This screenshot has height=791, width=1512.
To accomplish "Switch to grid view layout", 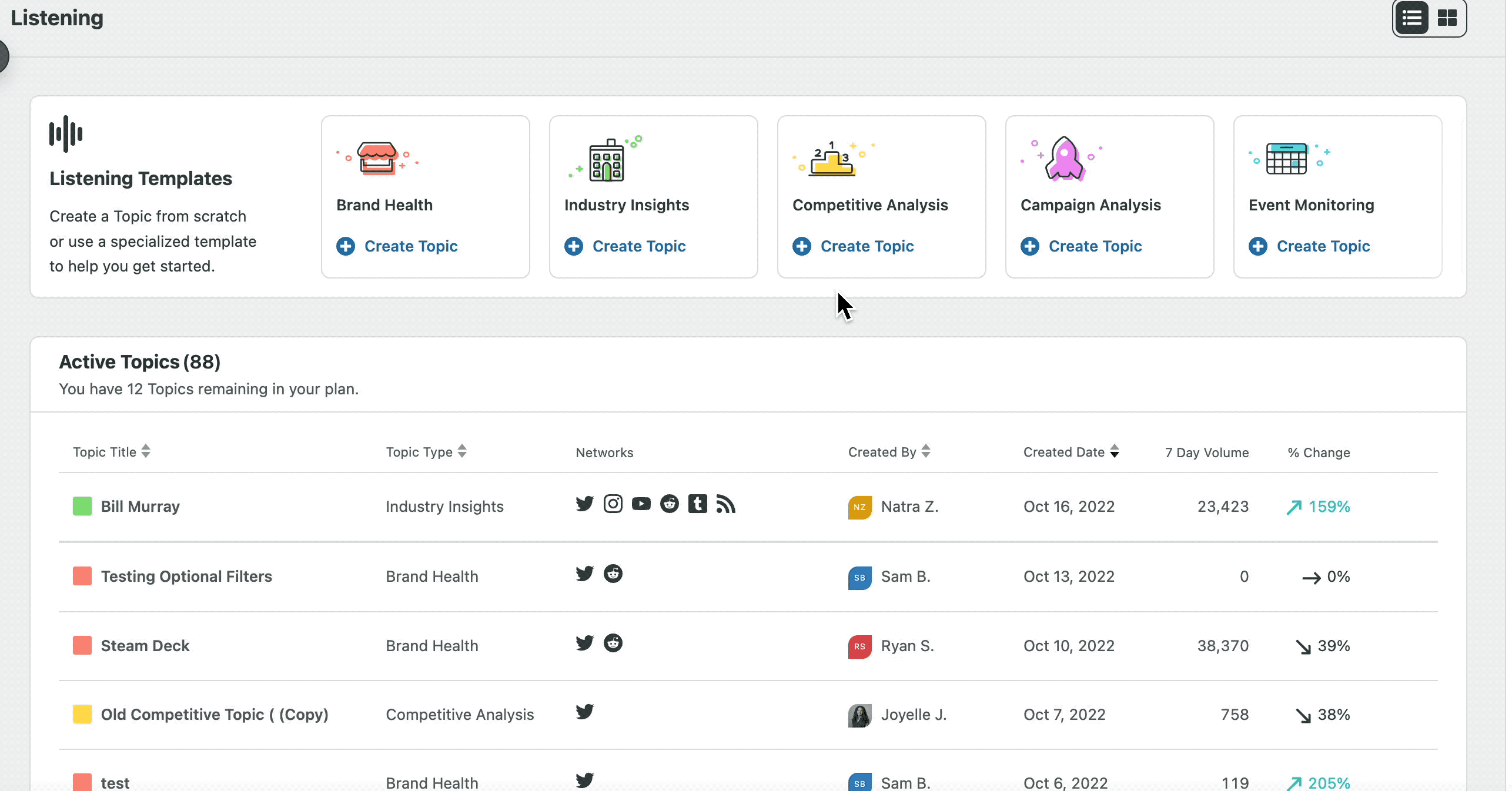I will coord(1447,18).
